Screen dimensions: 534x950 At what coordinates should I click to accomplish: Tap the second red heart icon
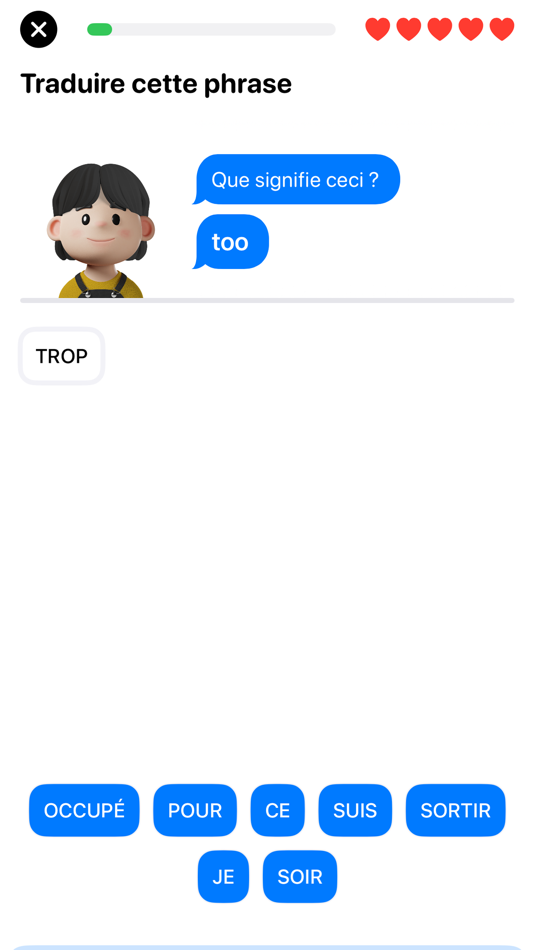click(x=409, y=29)
